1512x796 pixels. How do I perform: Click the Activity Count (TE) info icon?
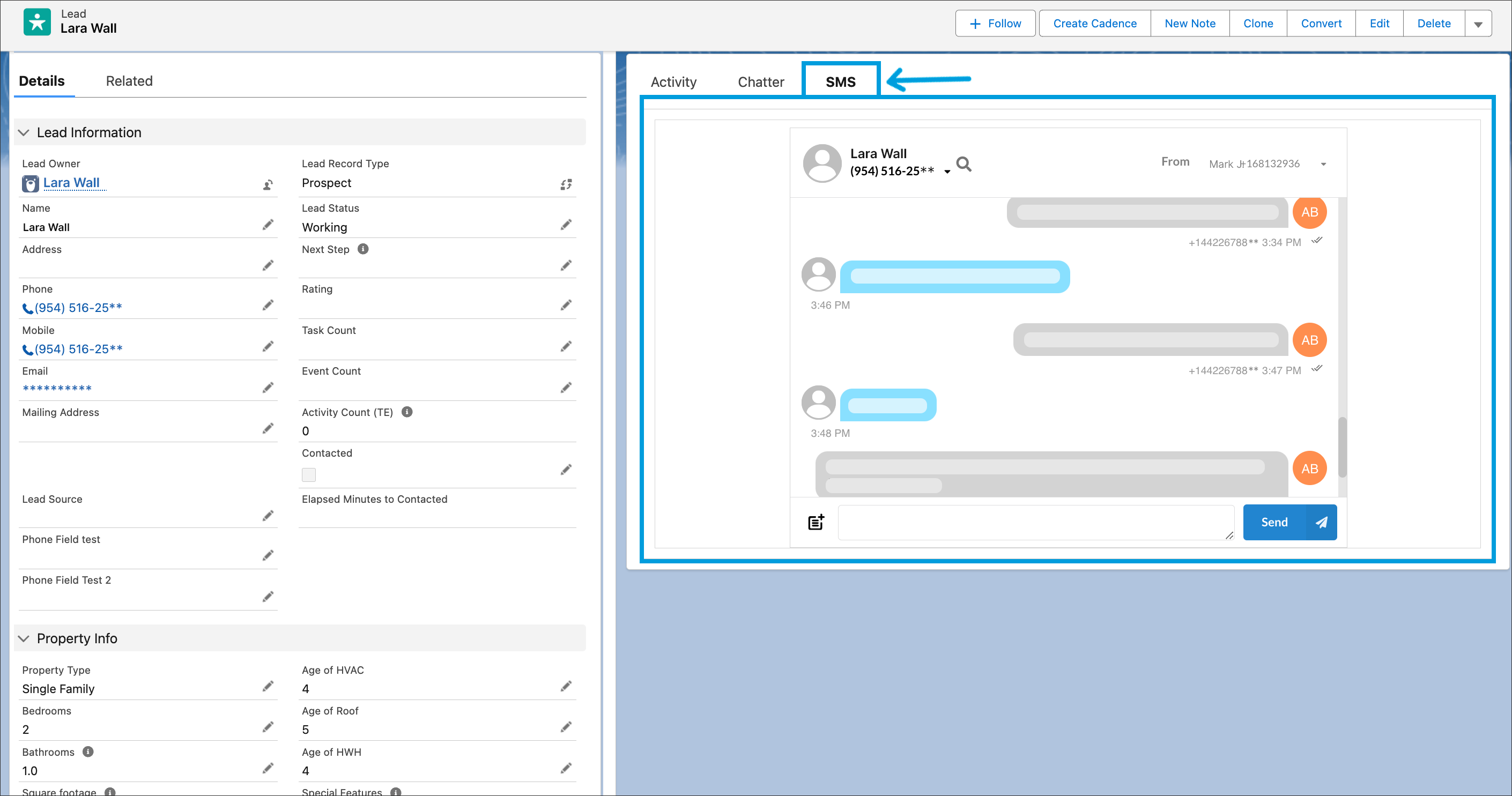pos(407,412)
